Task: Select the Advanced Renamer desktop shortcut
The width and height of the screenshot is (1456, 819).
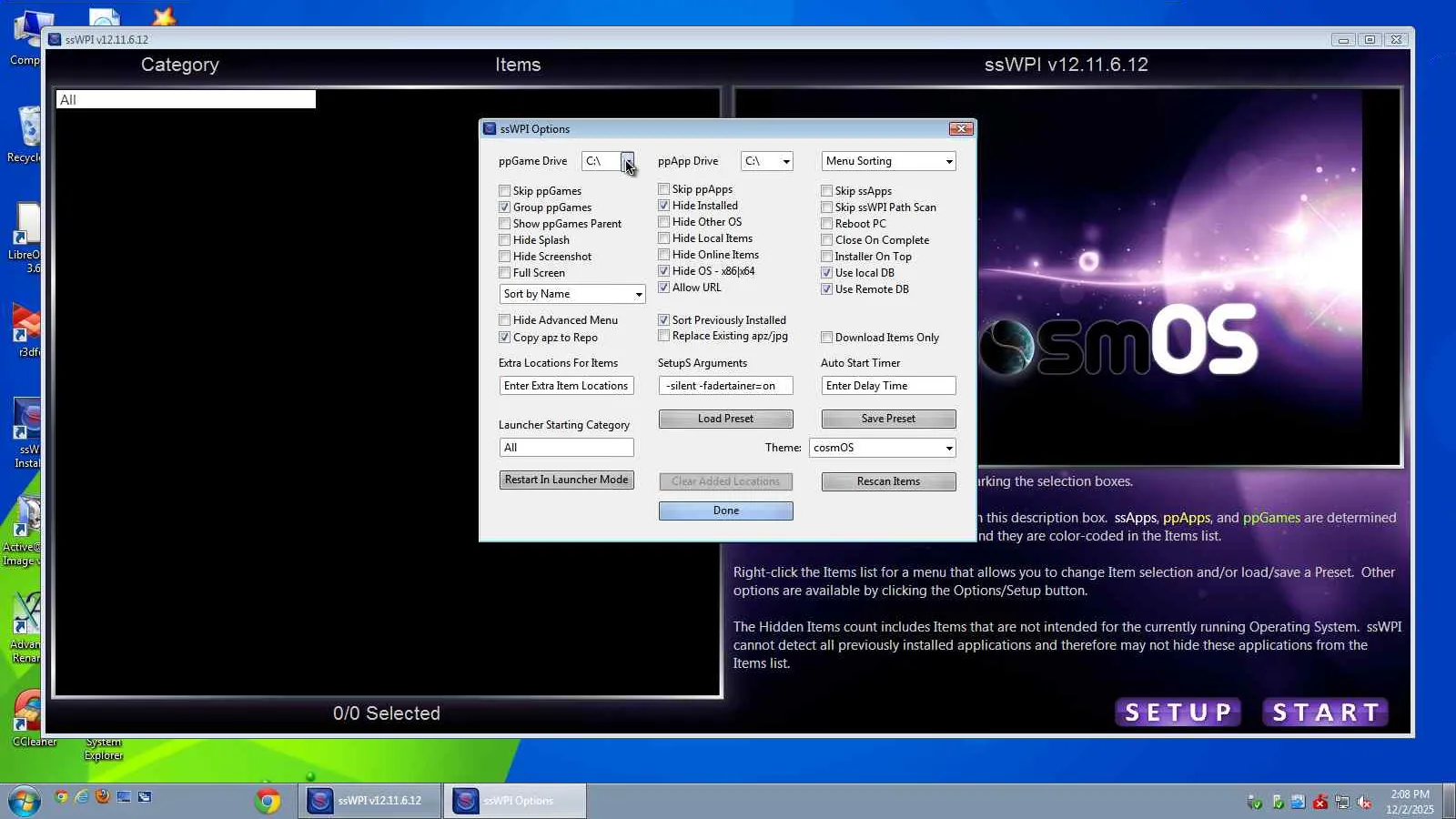Action: coord(25,628)
